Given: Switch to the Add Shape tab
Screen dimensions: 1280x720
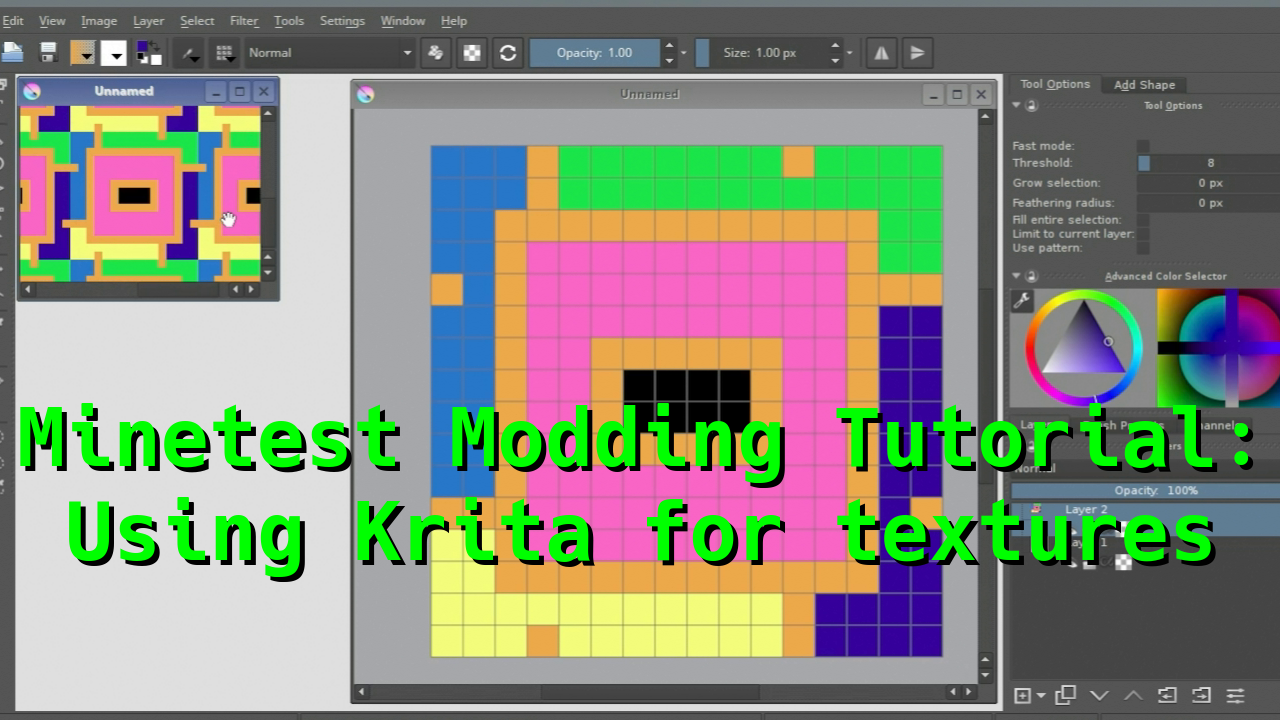Looking at the screenshot, I should pos(1144,85).
